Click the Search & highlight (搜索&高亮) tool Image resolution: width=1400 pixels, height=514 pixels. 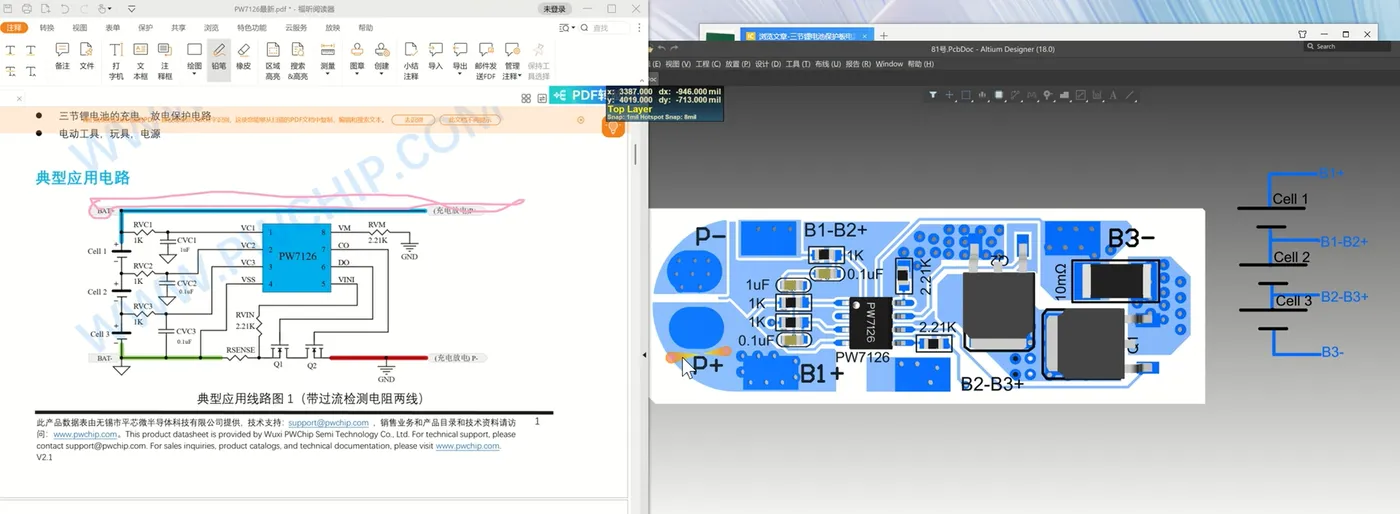[x=298, y=62]
